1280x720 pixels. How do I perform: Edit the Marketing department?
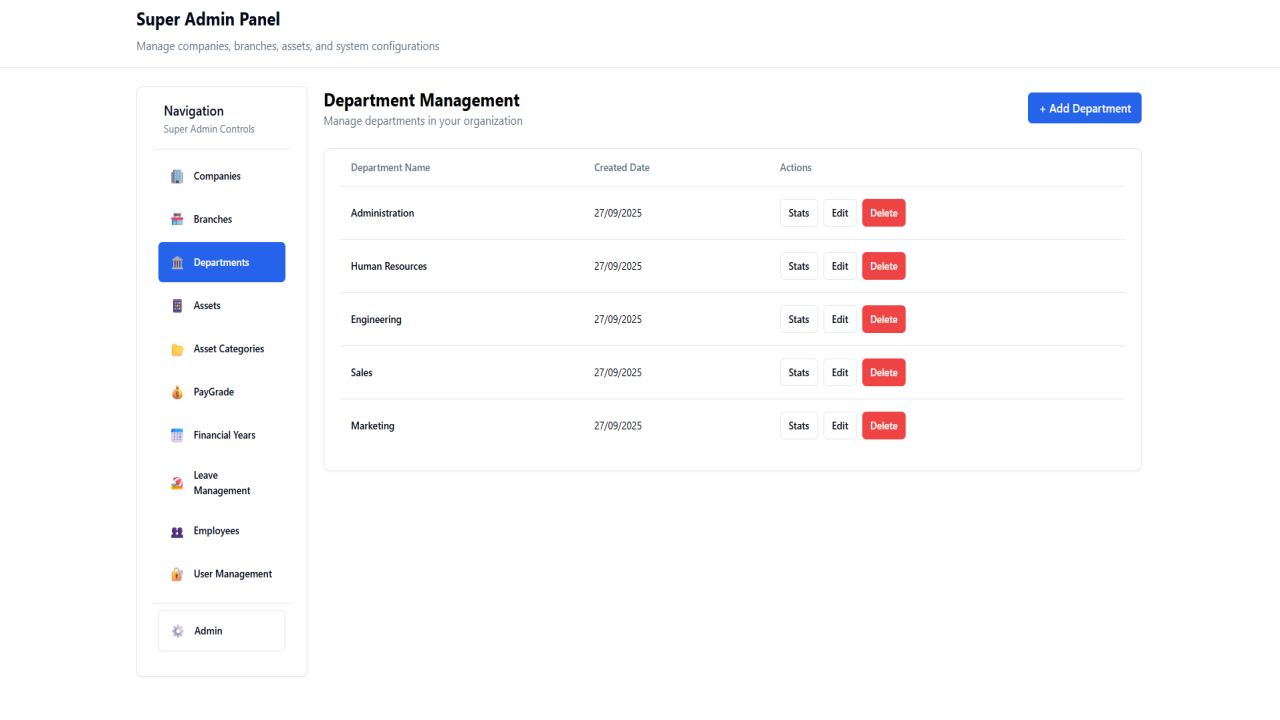click(840, 426)
